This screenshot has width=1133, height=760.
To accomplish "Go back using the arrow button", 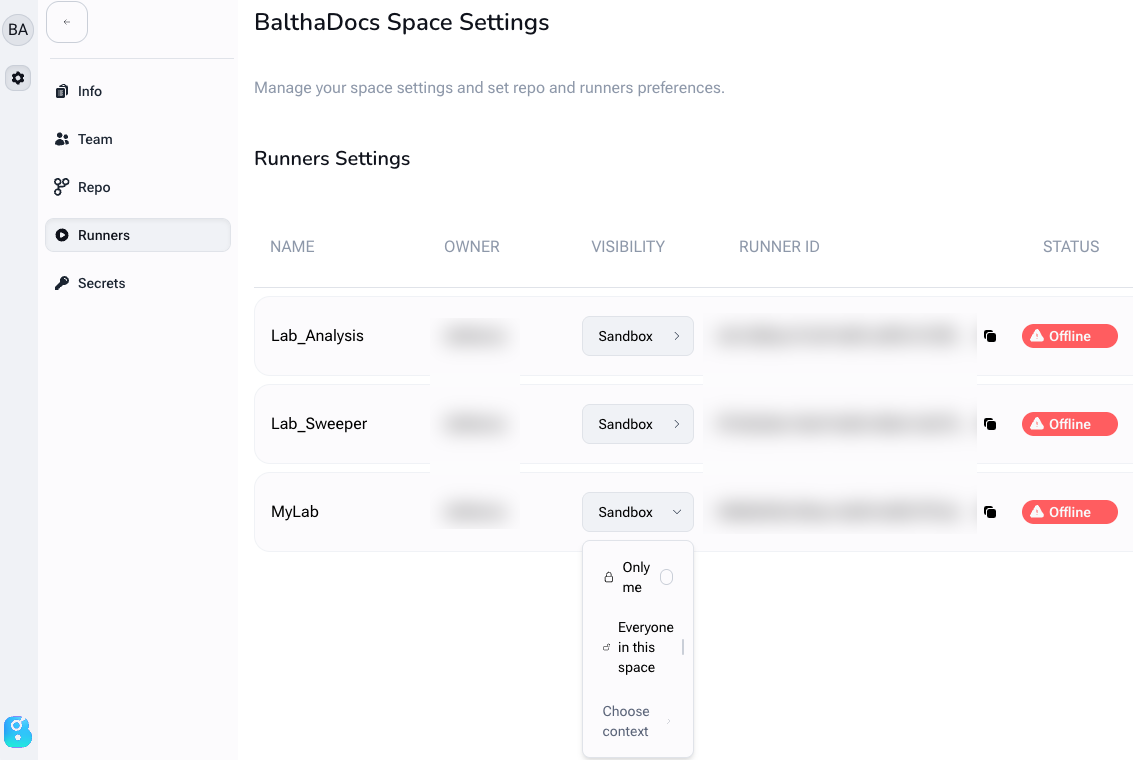I will [67, 22].
